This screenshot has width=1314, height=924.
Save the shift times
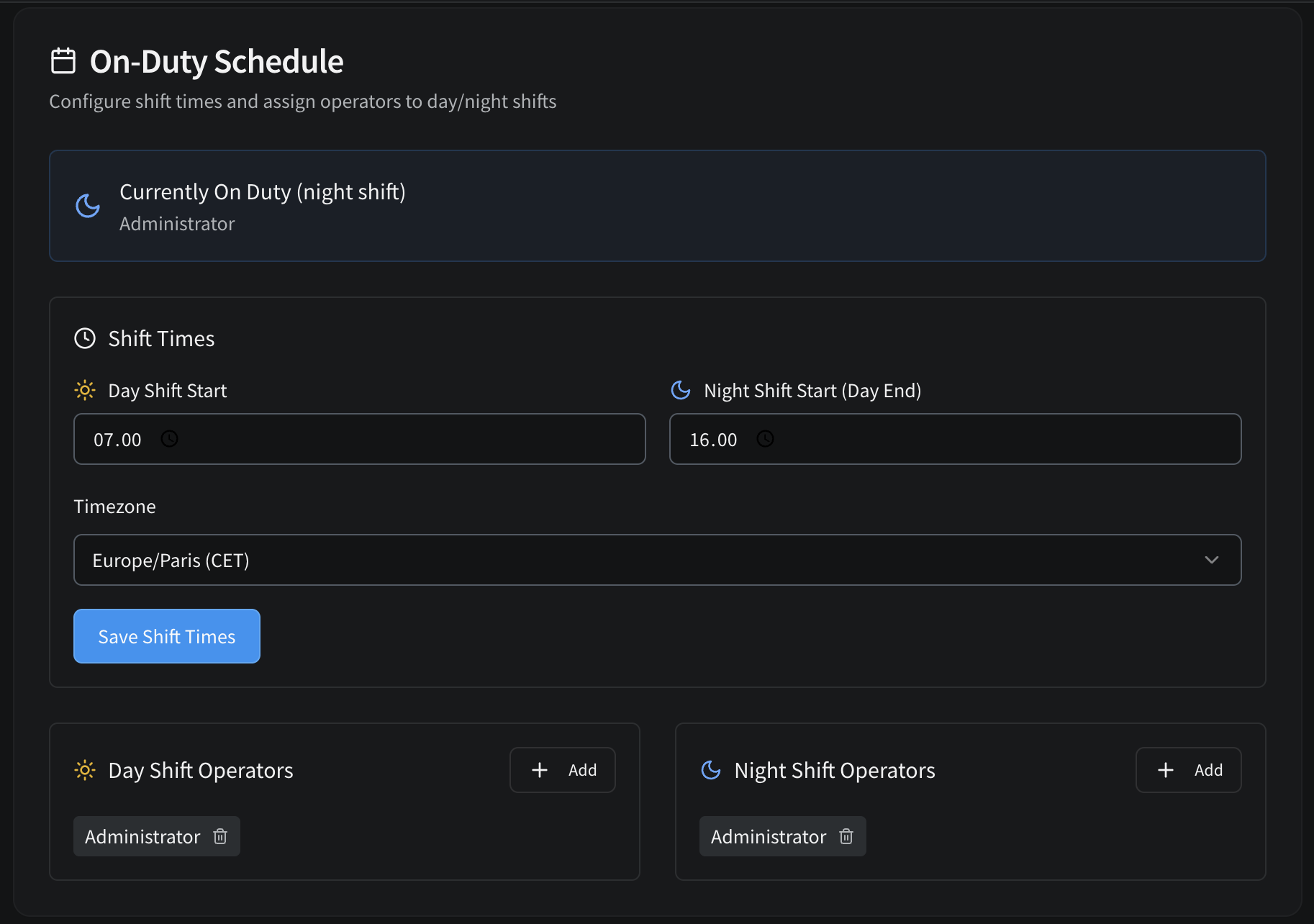pyautogui.click(x=167, y=636)
